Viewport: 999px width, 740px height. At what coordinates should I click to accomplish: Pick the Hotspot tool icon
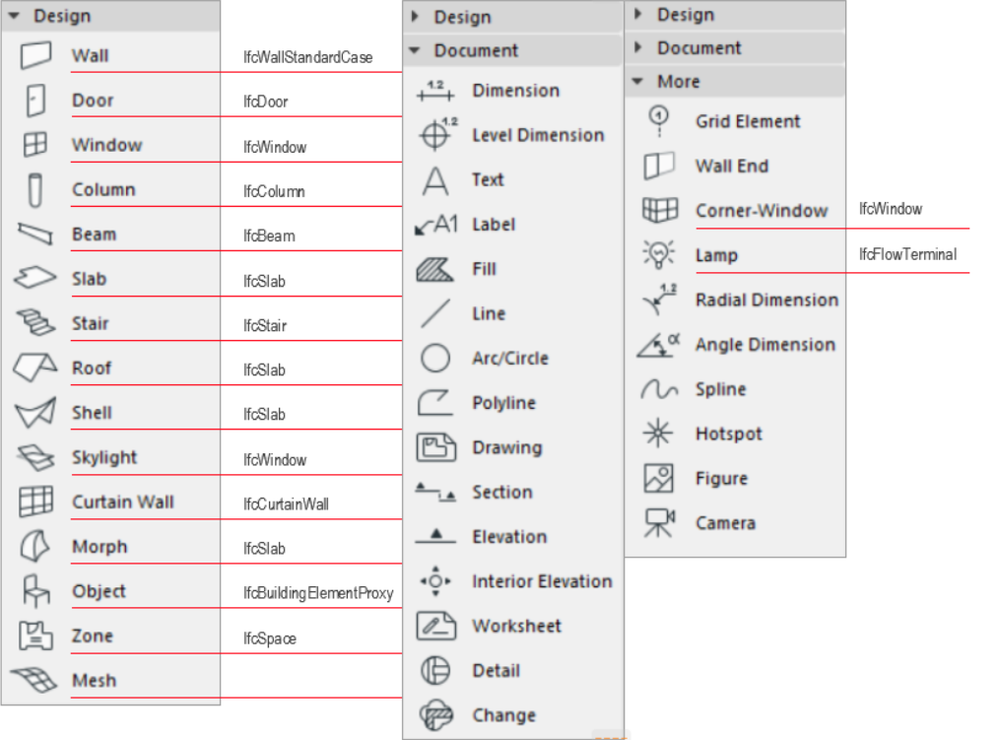pos(659,434)
